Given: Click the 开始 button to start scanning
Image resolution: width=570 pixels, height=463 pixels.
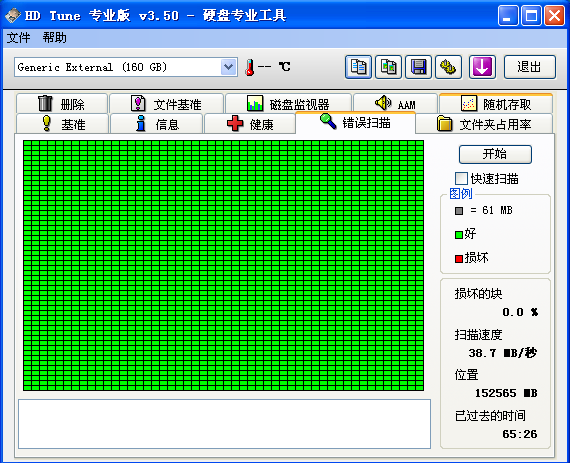Looking at the screenshot, I should point(495,154).
